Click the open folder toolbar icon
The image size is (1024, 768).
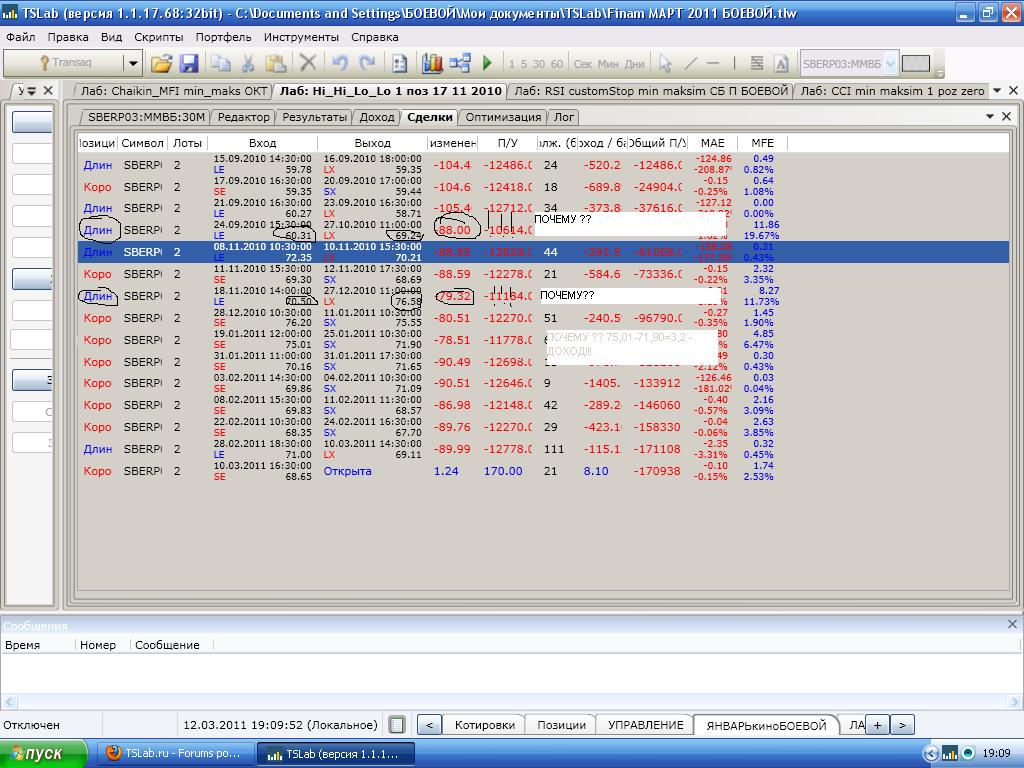tap(161, 63)
